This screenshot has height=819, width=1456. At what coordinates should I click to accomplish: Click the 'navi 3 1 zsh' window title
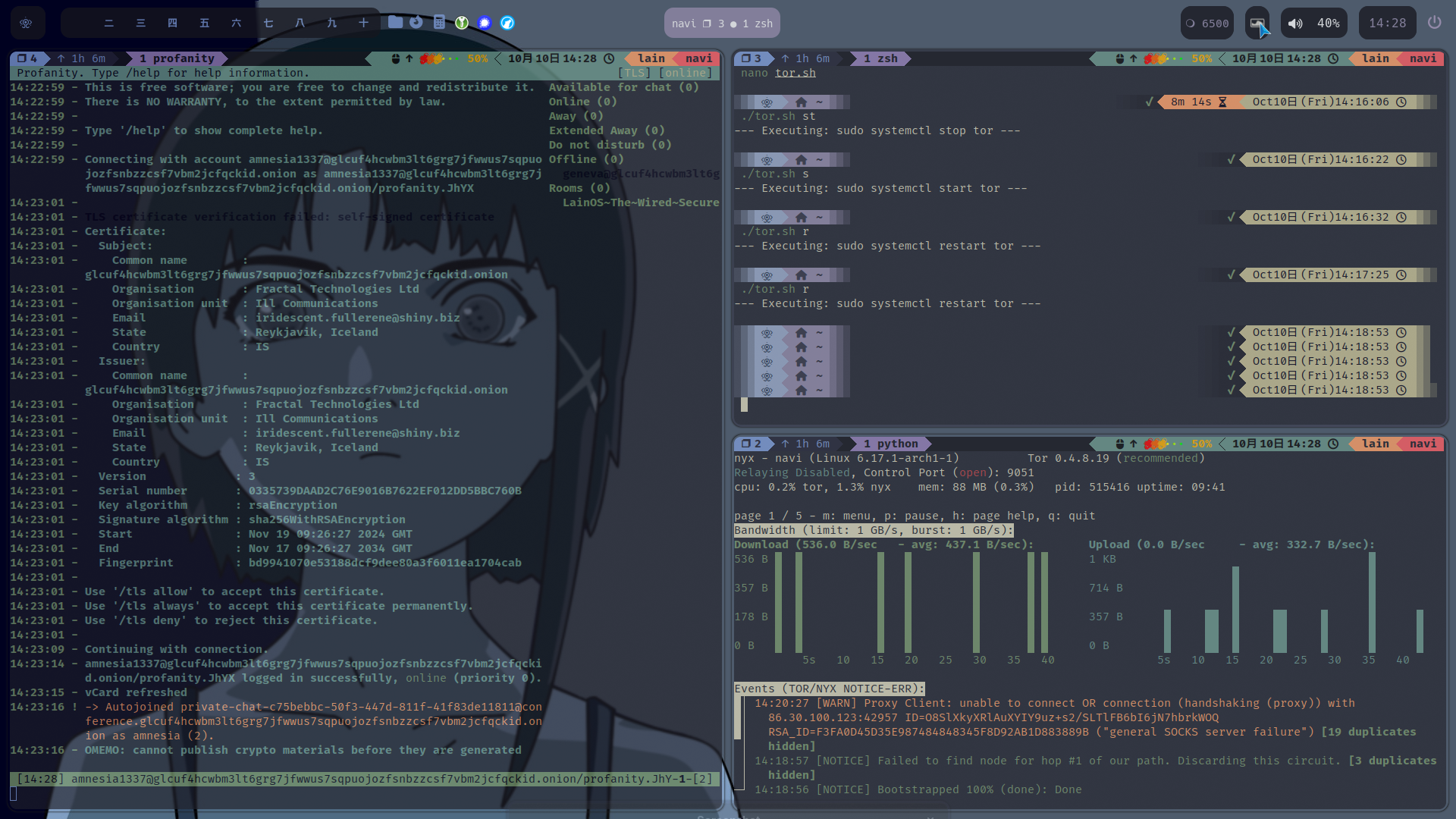pyautogui.click(x=722, y=24)
